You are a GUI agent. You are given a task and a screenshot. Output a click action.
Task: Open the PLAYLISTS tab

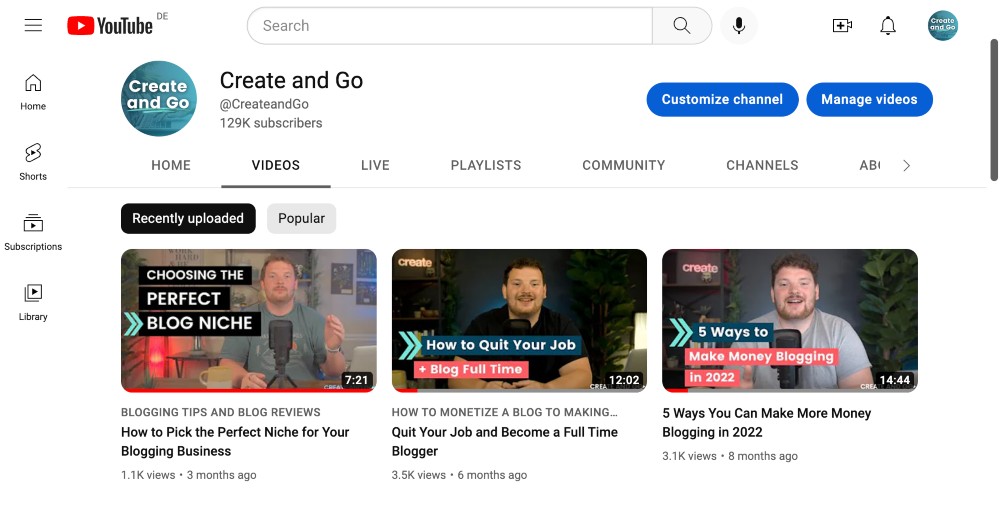point(486,165)
